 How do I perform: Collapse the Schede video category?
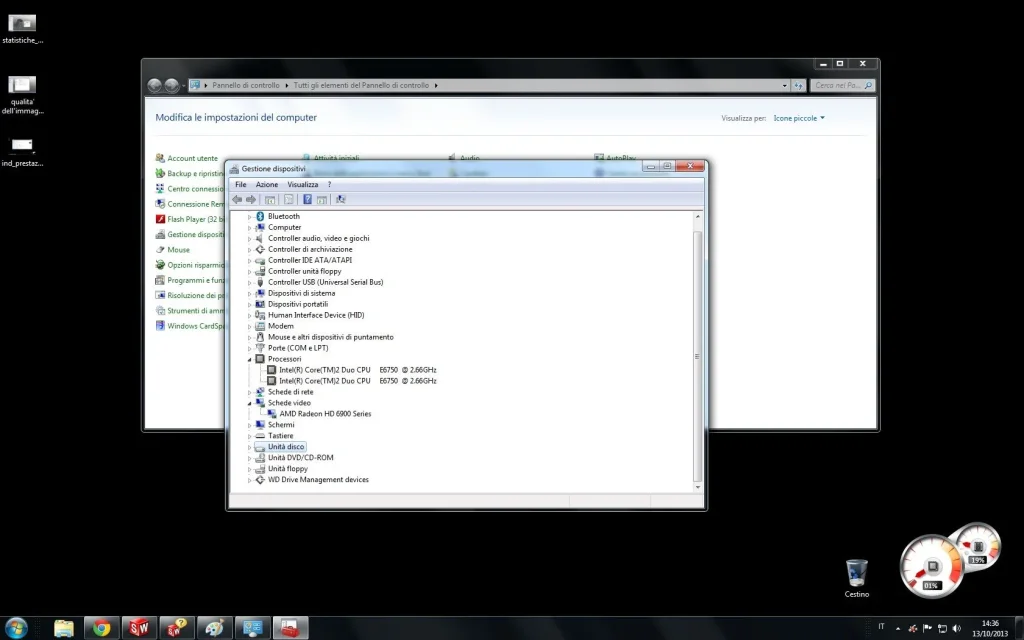pyautogui.click(x=249, y=403)
